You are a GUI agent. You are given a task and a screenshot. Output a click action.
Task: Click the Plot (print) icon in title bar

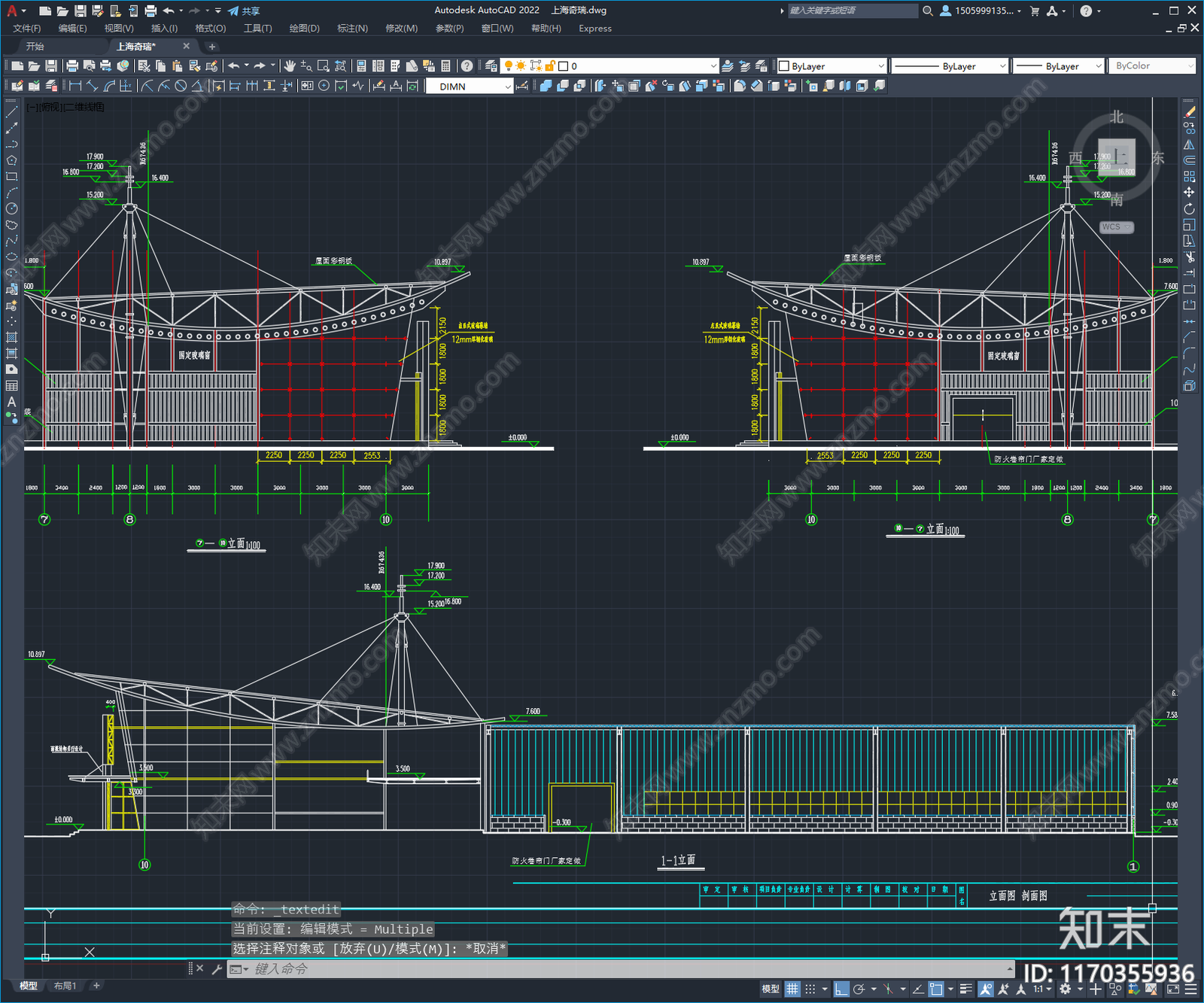point(150,11)
